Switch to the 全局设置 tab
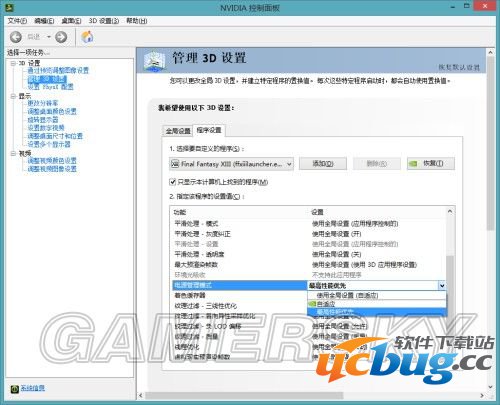The height and width of the screenshot is (405, 500). coord(178,131)
